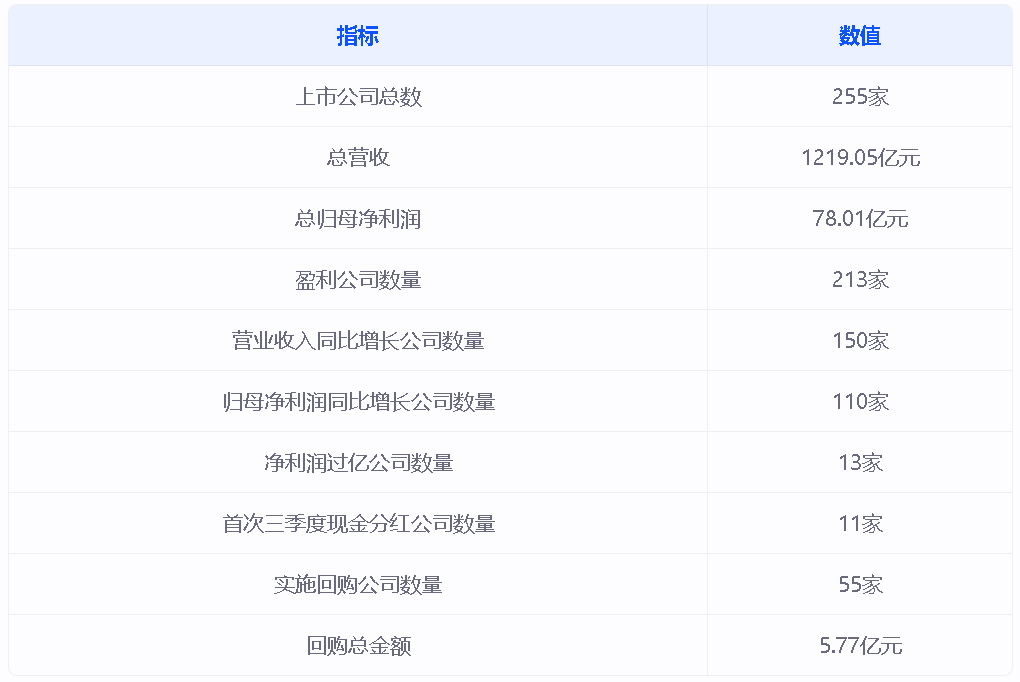Click the 110家 value cell
This screenshot has width=1020, height=682.
860,402
